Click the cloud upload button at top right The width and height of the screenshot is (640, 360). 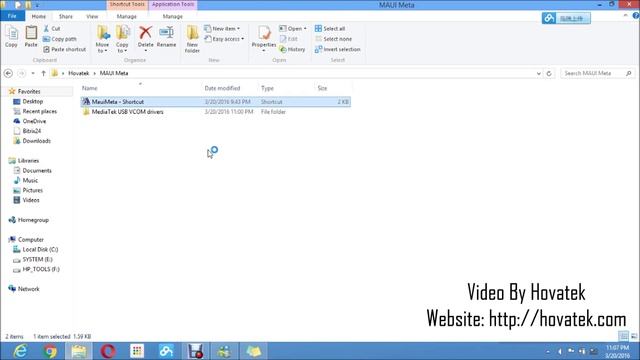coord(566,18)
